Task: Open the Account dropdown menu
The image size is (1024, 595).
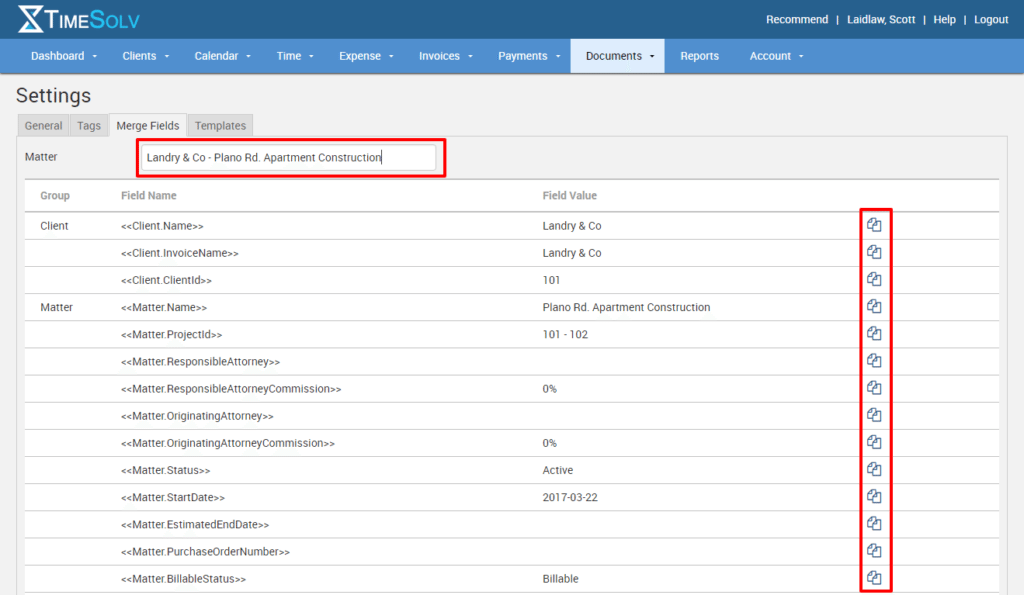Action: (x=776, y=56)
